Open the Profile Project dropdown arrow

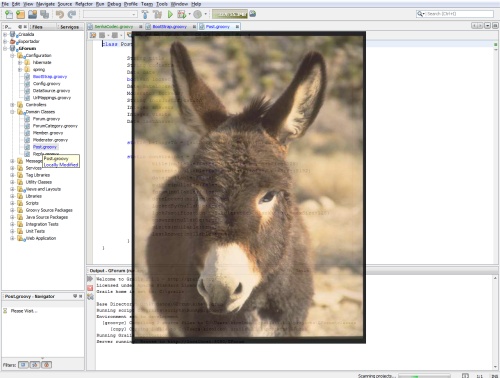205,14
